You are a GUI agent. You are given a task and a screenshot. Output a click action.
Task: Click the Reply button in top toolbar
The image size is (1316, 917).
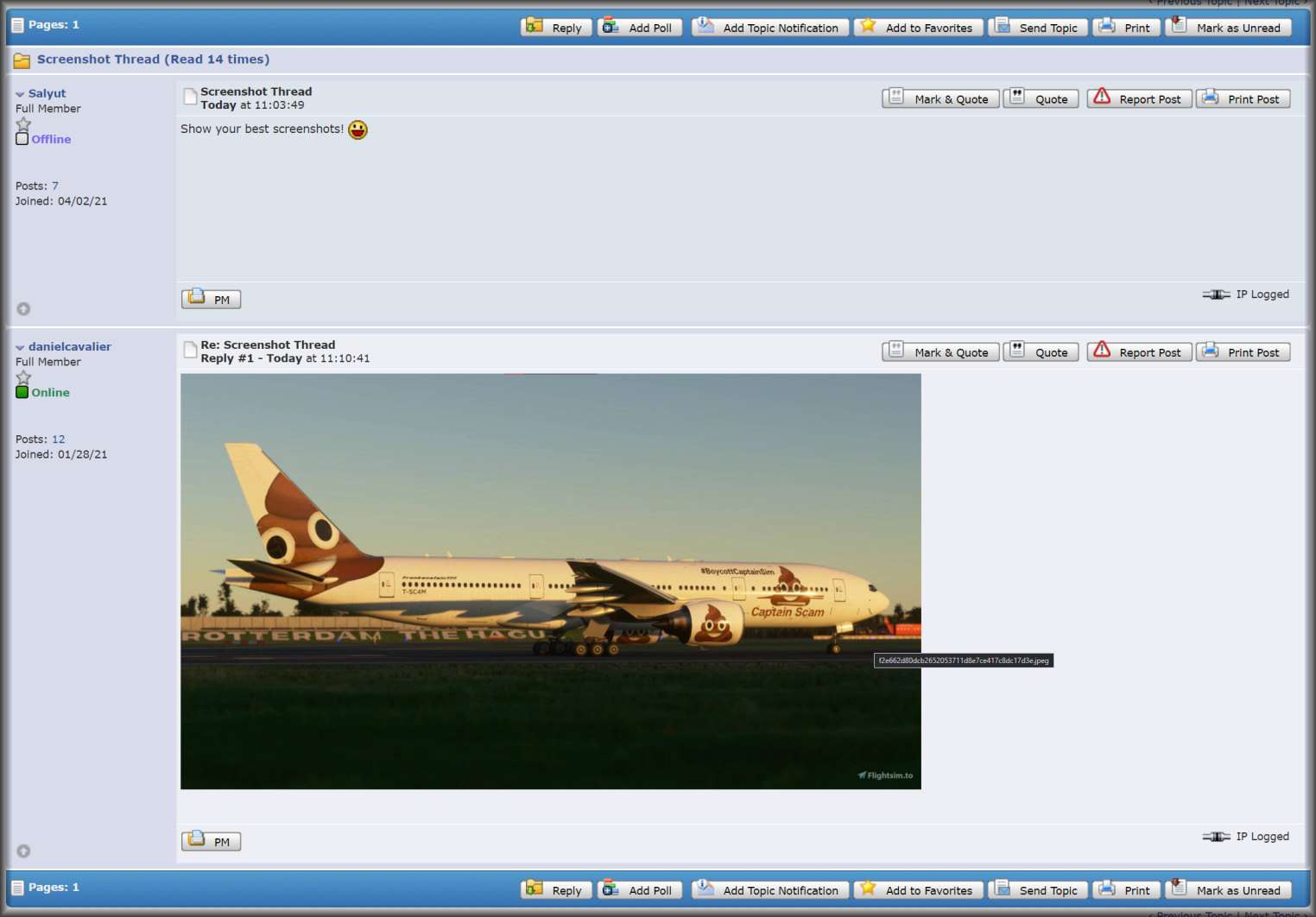click(x=558, y=28)
